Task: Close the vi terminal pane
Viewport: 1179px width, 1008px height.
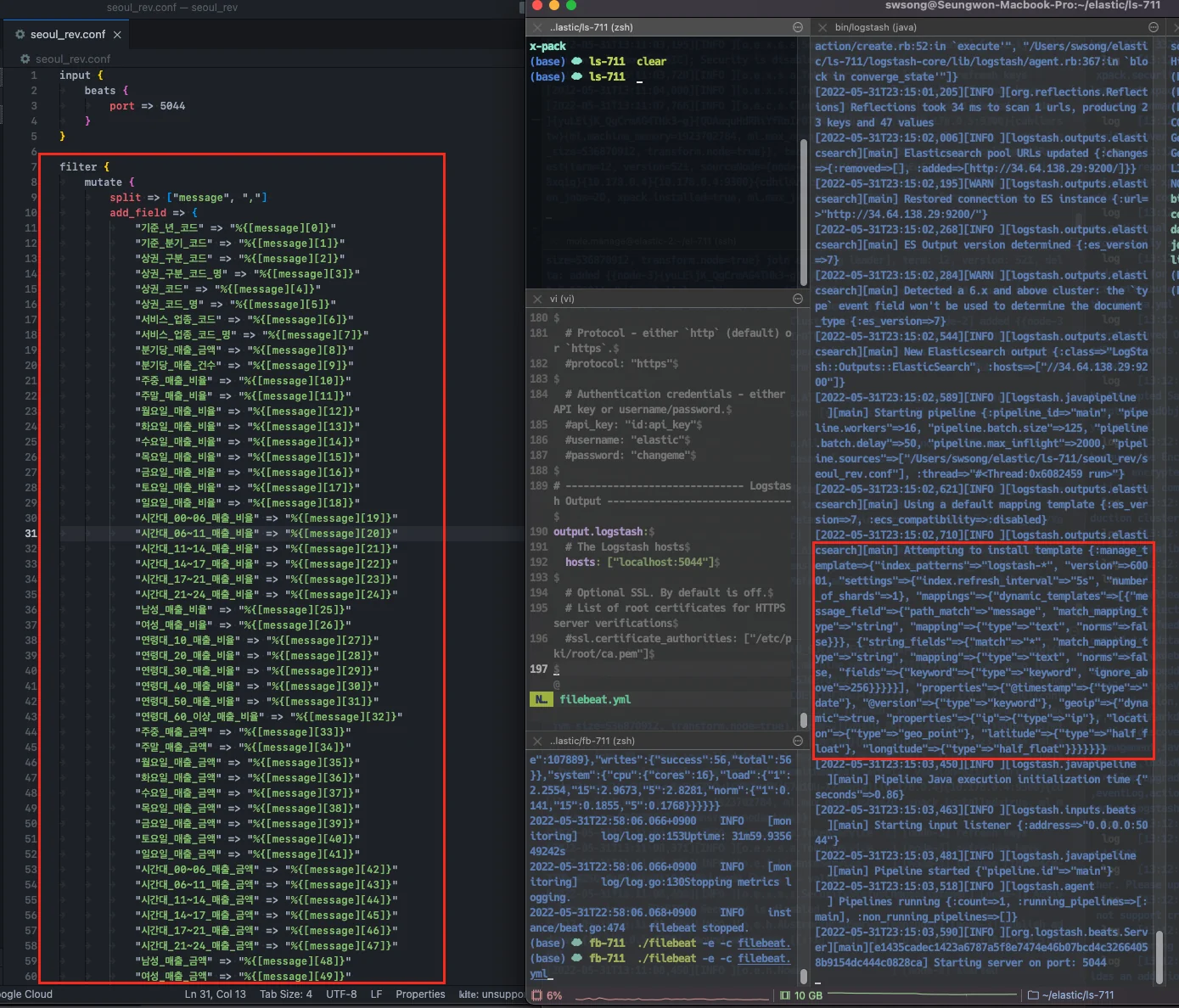Action: coord(538,299)
